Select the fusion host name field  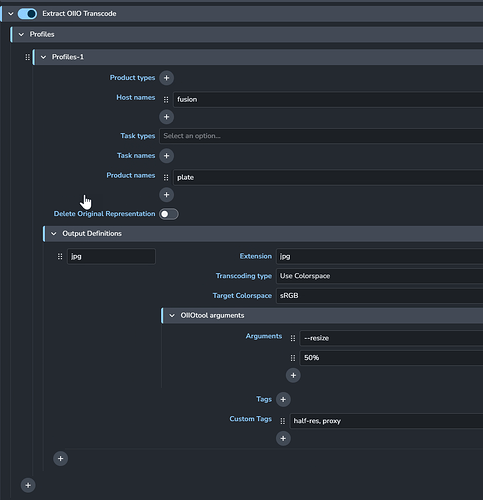pyautogui.click(x=328, y=99)
